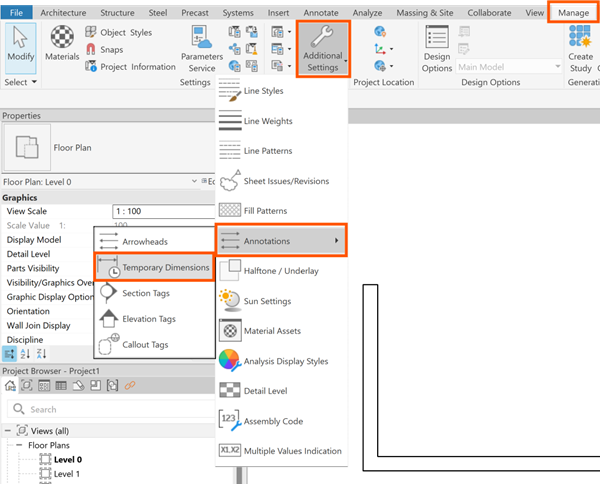Click the Floor Plan type thumbnail
This screenshot has width=600, height=484.
tap(26, 147)
